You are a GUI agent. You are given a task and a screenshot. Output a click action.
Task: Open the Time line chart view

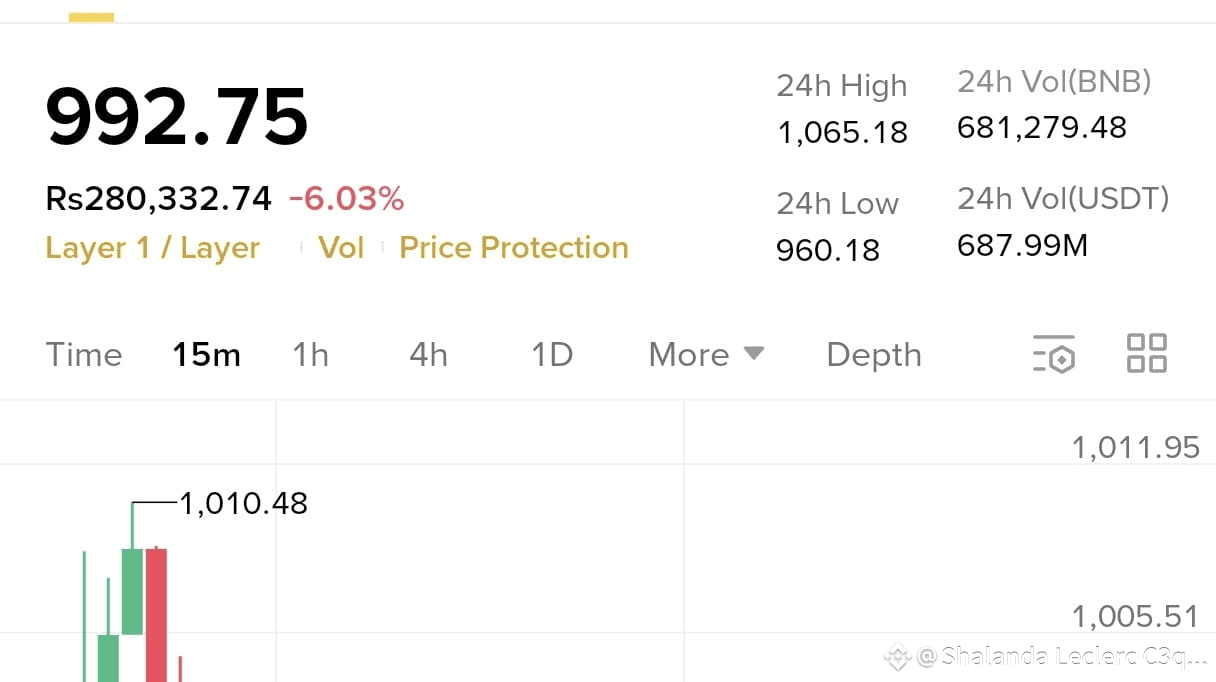(84, 355)
